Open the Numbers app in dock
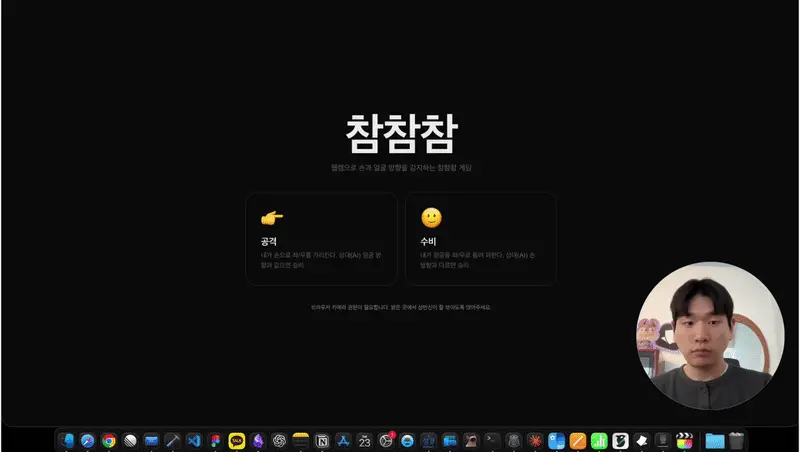 [599, 441]
